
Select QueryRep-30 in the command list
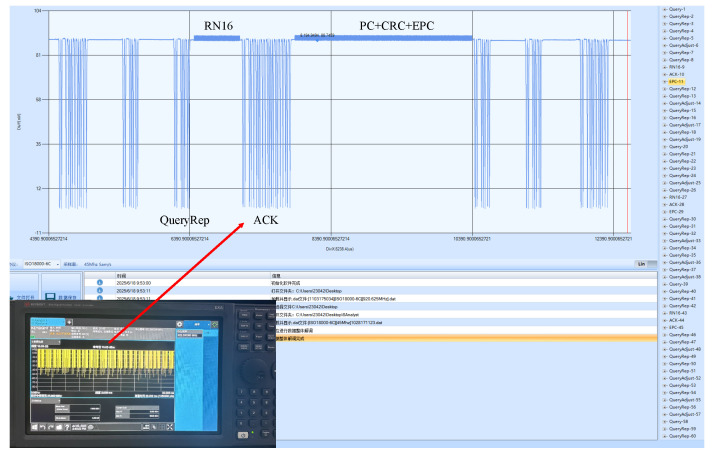point(683,219)
